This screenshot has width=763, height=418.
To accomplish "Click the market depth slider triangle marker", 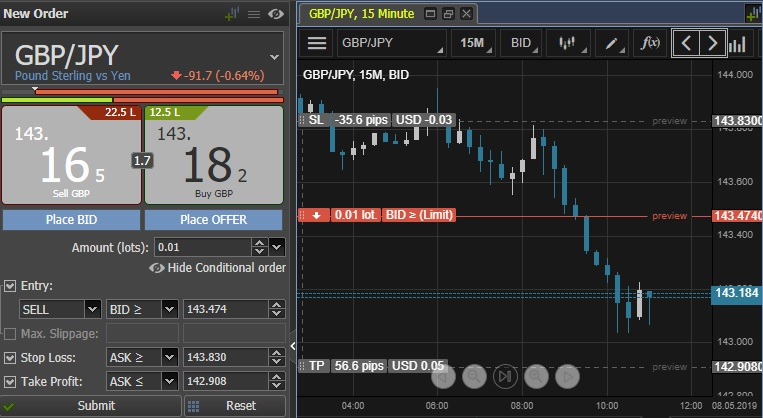I will pyautogui.click(x=35, y=89).
